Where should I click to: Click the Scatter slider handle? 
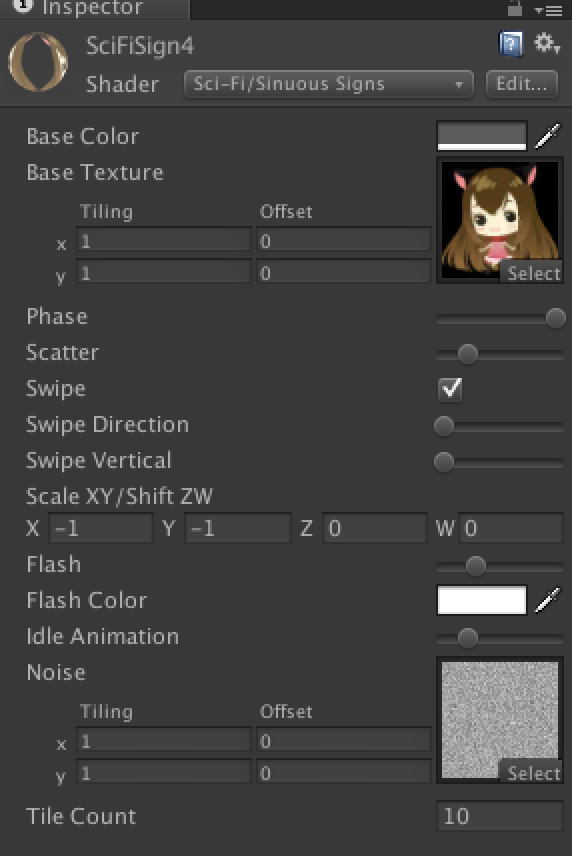pos(468,354)
